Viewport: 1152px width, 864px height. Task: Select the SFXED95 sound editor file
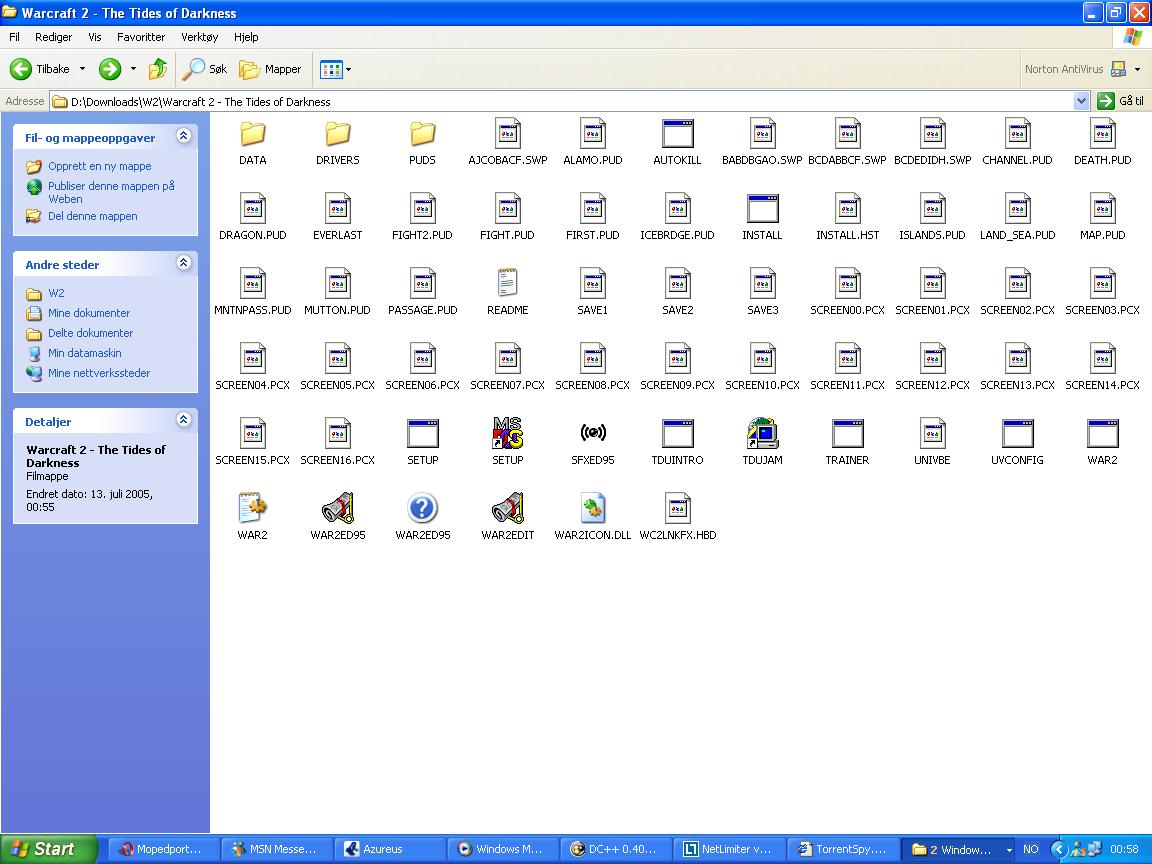point(592,434)
